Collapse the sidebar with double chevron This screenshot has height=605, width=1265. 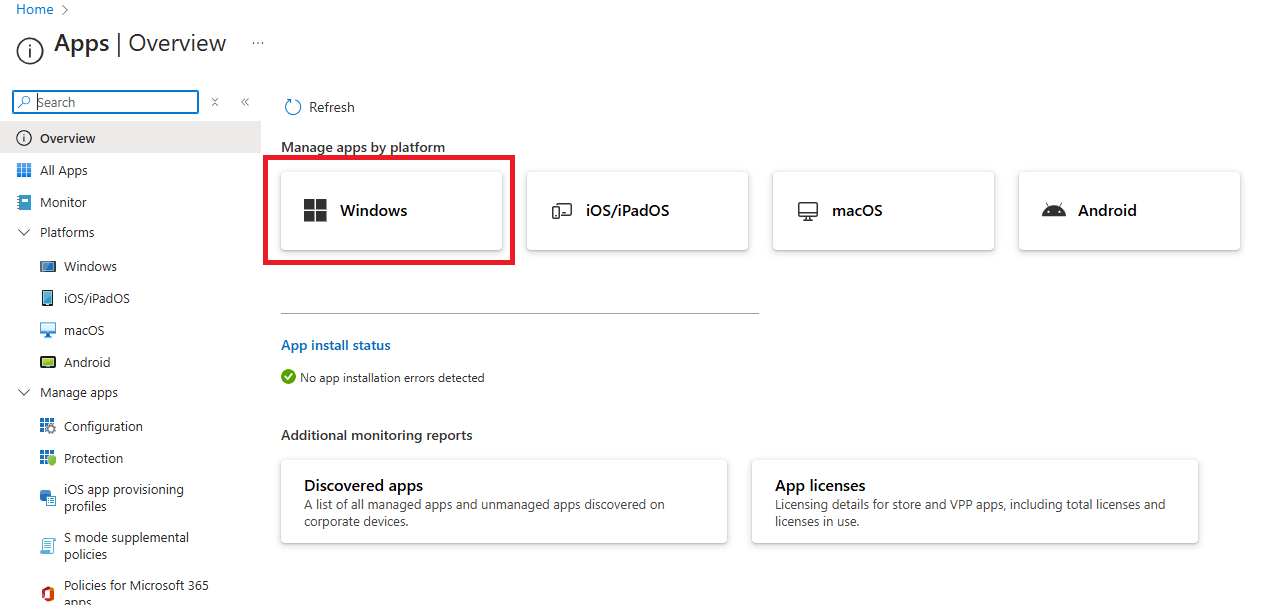245,102
